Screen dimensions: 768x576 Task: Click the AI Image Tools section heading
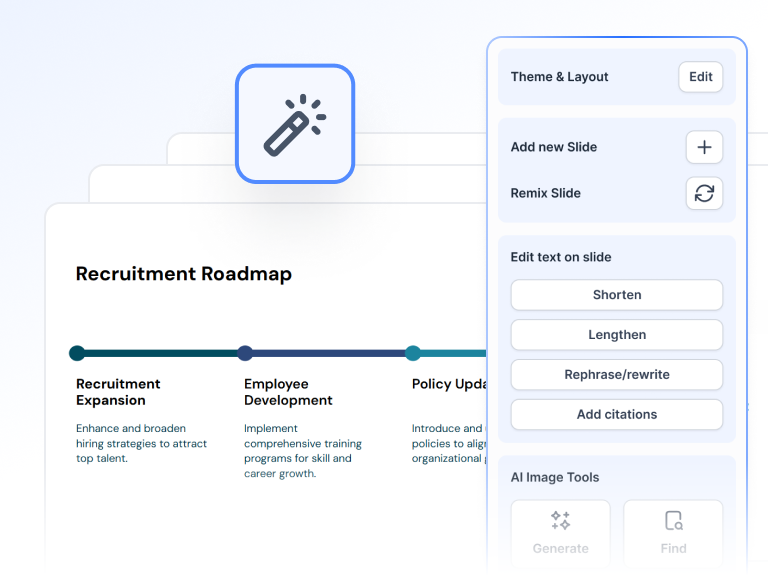pyautogui.click(x=555, y=478)
